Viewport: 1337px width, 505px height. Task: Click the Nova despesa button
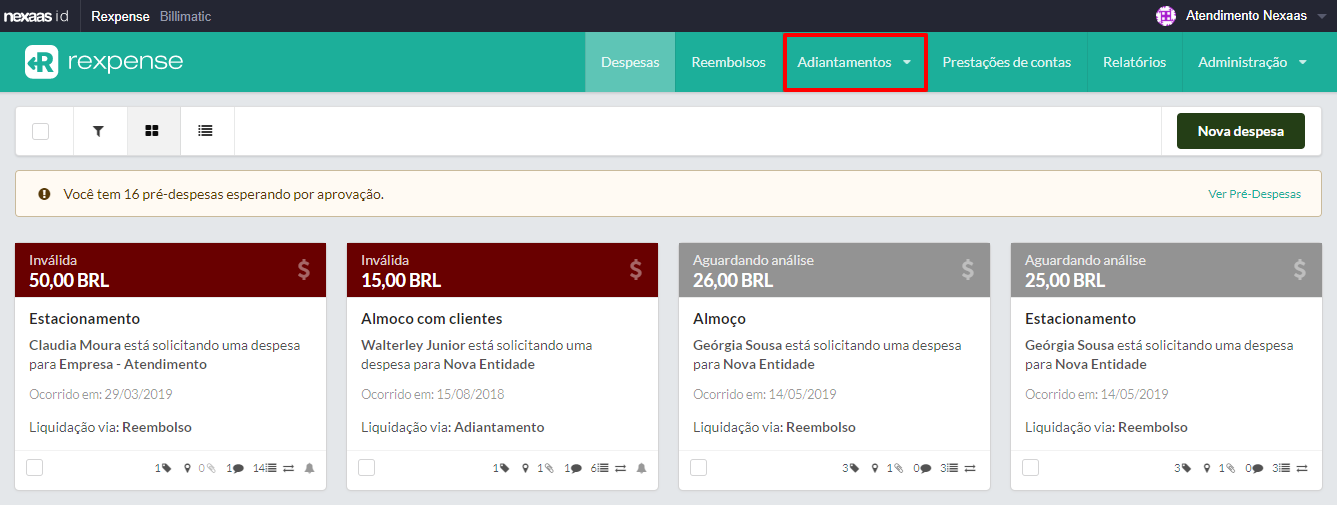point(1241,131)
